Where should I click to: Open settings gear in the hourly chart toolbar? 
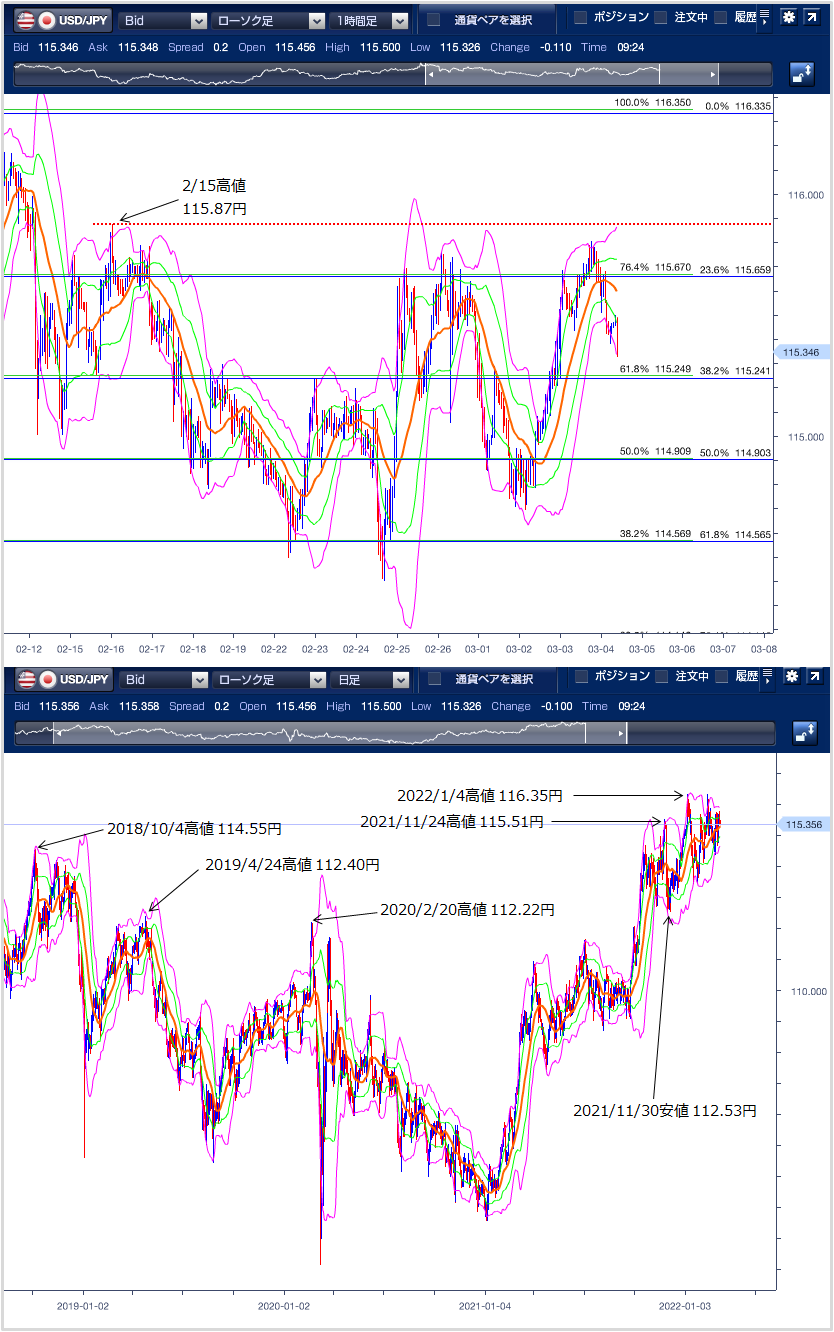789,18
